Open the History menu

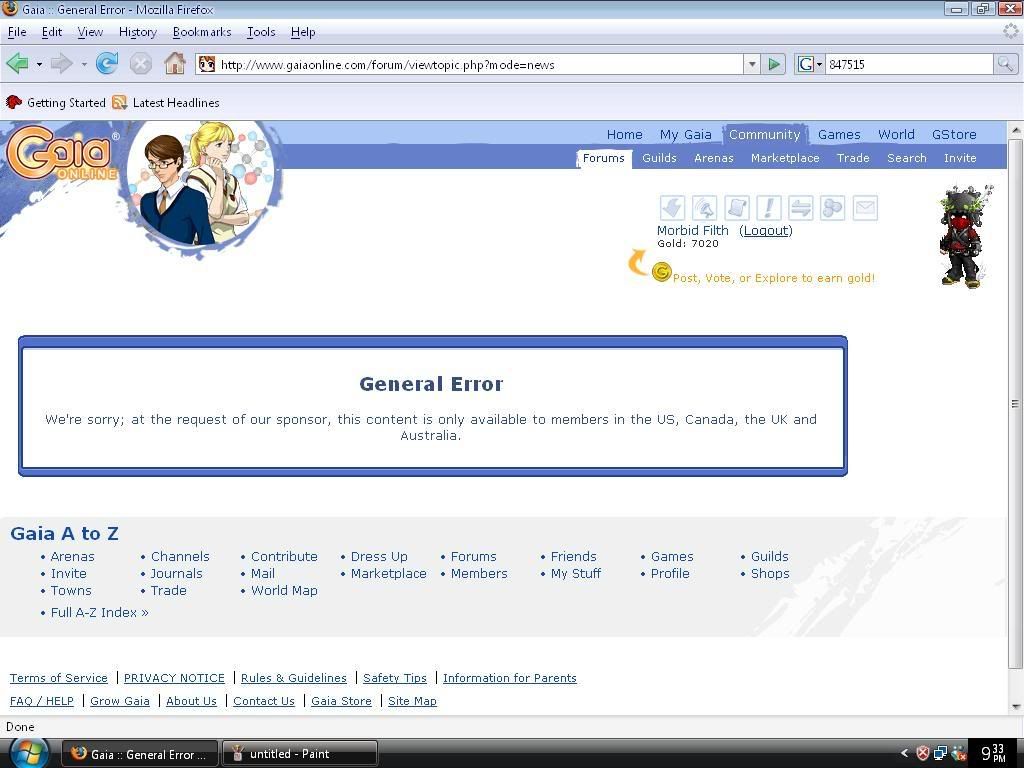[138, 32]
